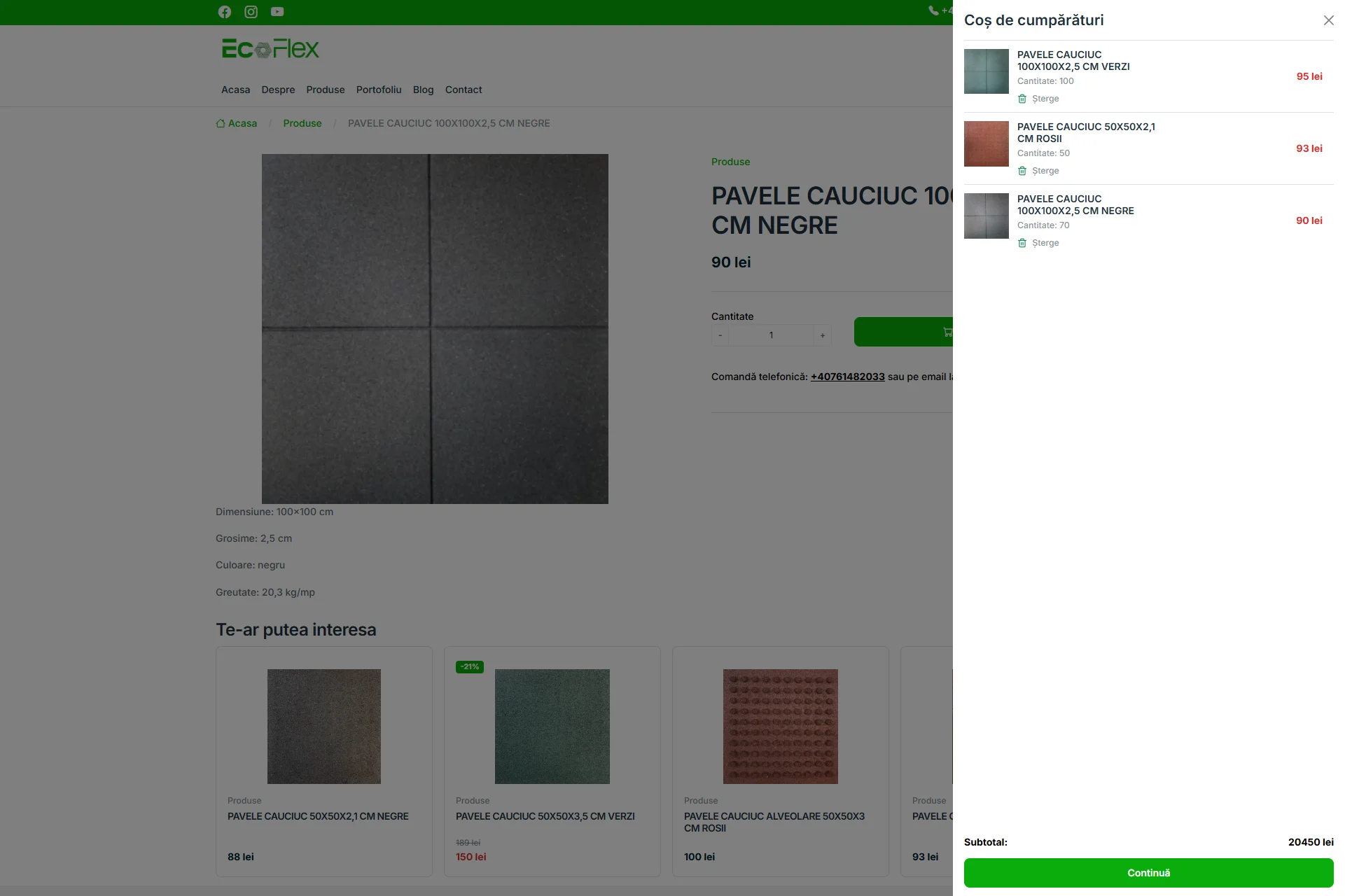The height and width of the screenshot is (896, 1345).
Task: Decrease quantity with minus stepper
Action: (720, 335)
